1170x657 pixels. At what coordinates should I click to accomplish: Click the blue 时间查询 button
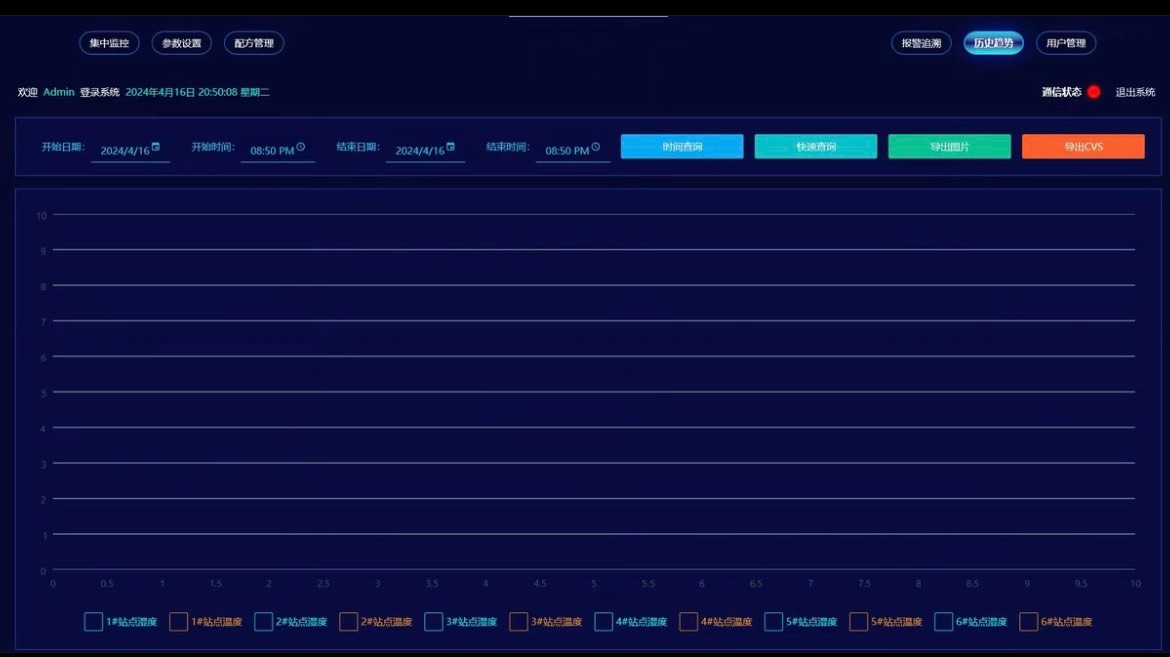(x=682, y=146)
